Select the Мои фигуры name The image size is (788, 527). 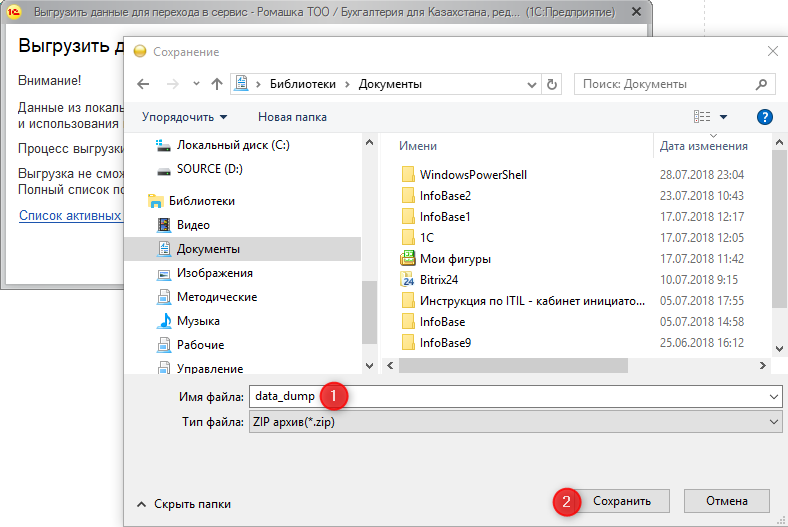[455, 259]
